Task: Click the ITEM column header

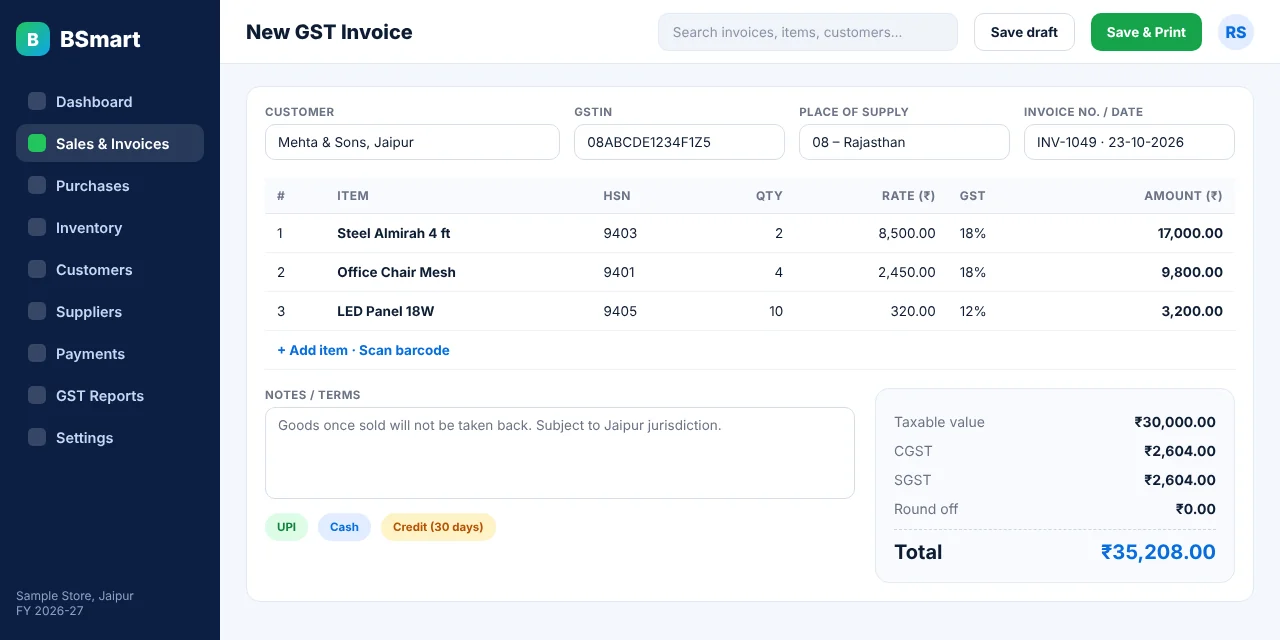Action: (353, 196)
